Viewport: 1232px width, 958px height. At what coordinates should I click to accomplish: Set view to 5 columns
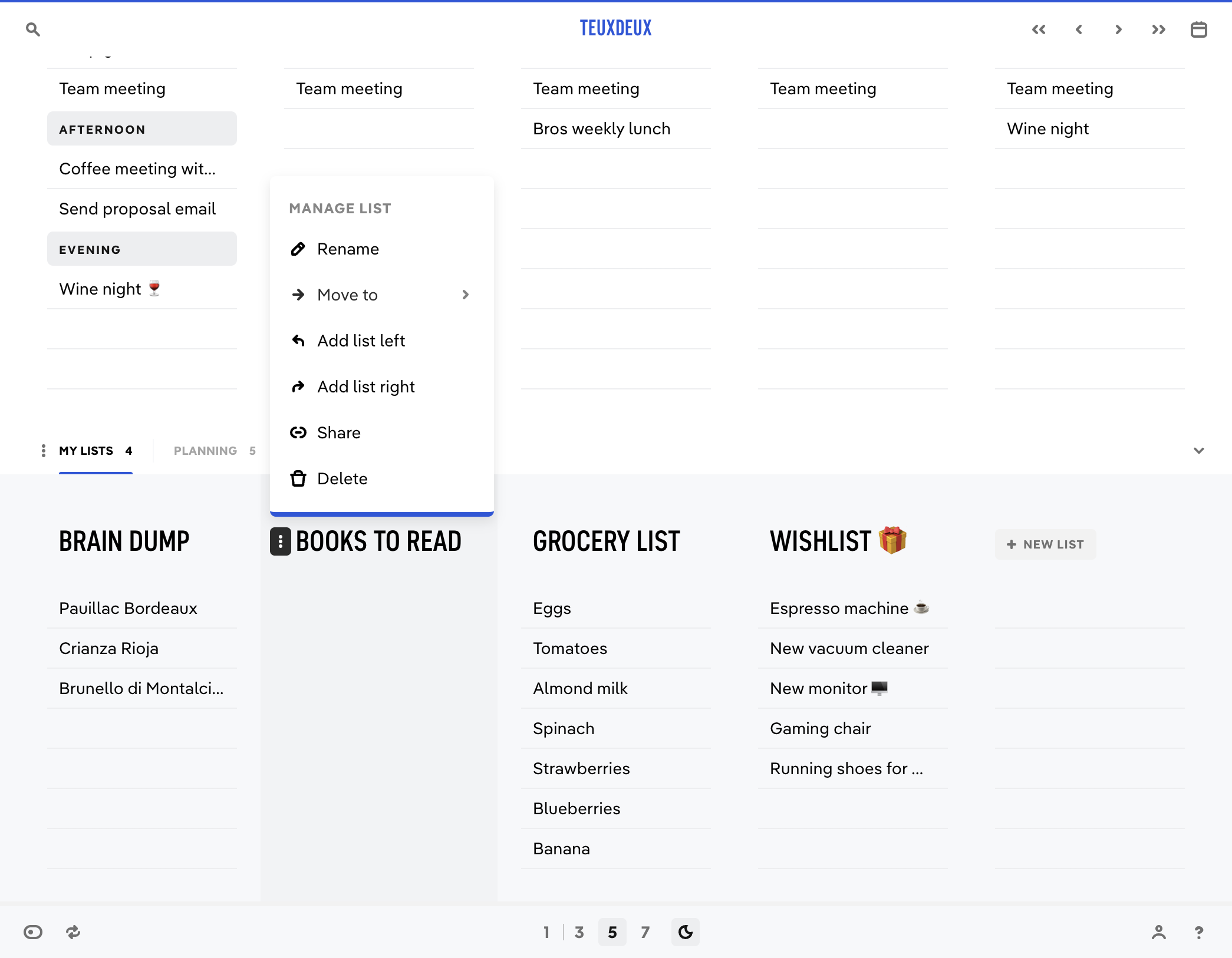(612, 932)
